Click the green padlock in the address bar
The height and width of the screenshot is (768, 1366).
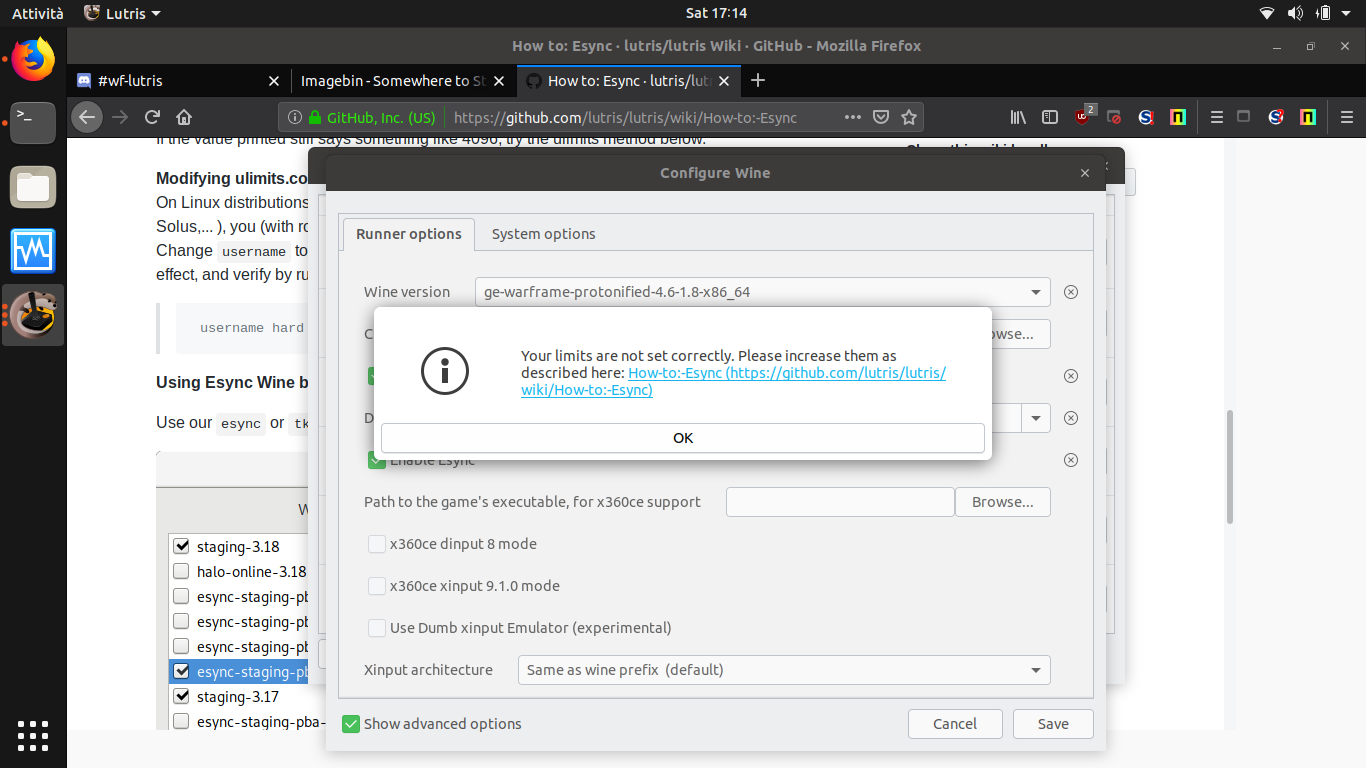[x=316, y=117]
